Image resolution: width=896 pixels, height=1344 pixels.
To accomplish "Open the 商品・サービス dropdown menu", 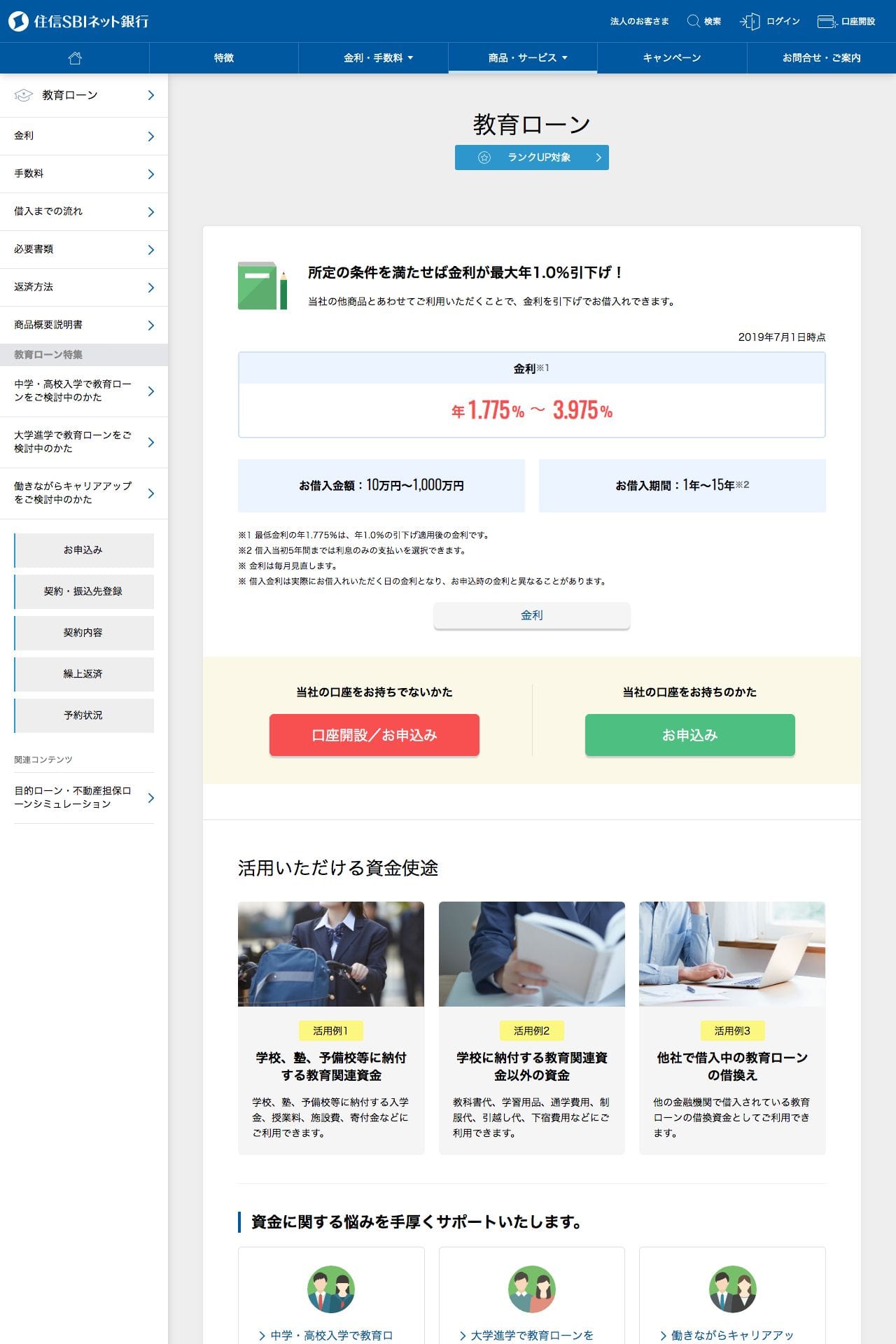I will click(x=523, y=58).
